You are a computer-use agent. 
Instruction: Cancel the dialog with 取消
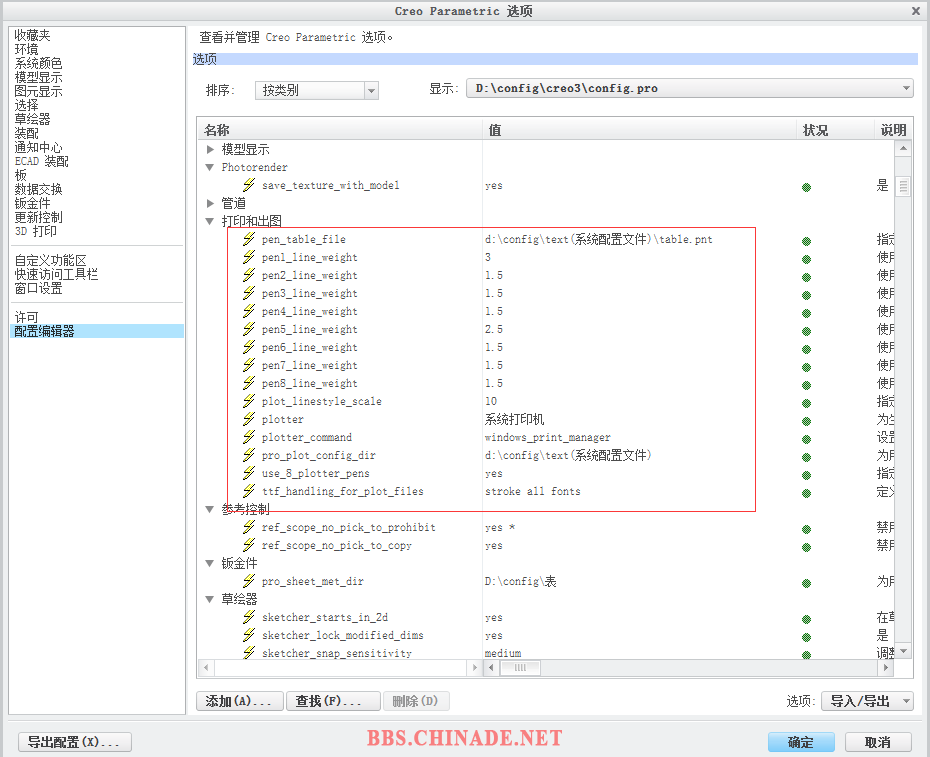pos(878,742)
